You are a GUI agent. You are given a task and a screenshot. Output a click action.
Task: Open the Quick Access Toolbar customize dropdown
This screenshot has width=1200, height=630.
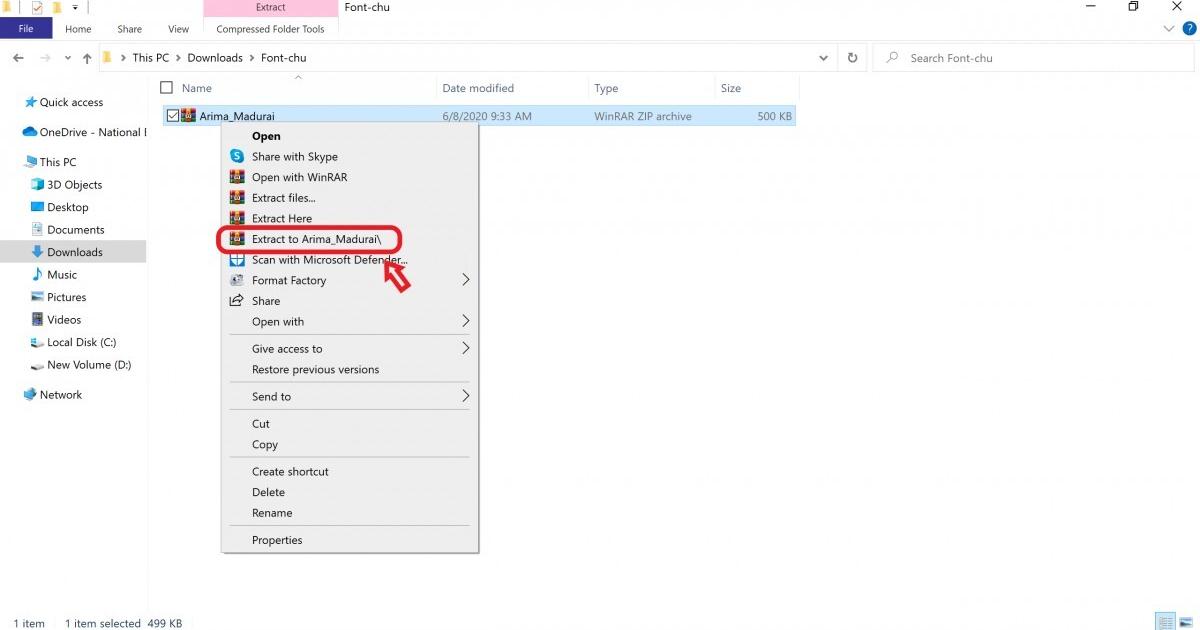pyautogui.click(x=74, y=7)
